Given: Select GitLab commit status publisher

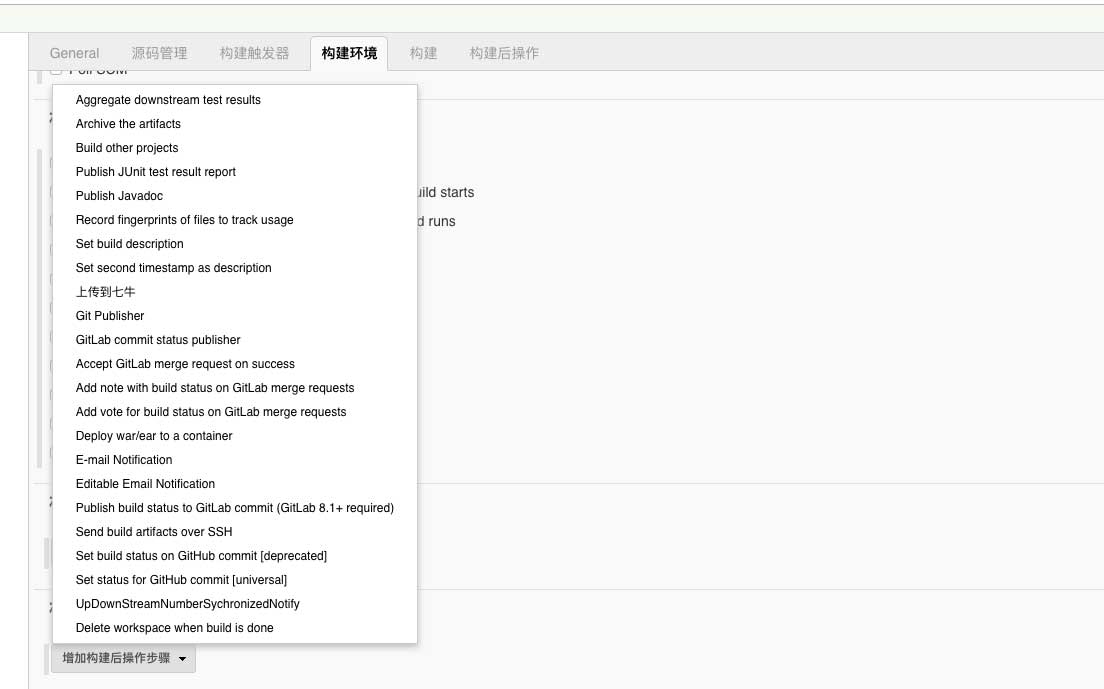Looking at the screenshot, I should [158, 340].
